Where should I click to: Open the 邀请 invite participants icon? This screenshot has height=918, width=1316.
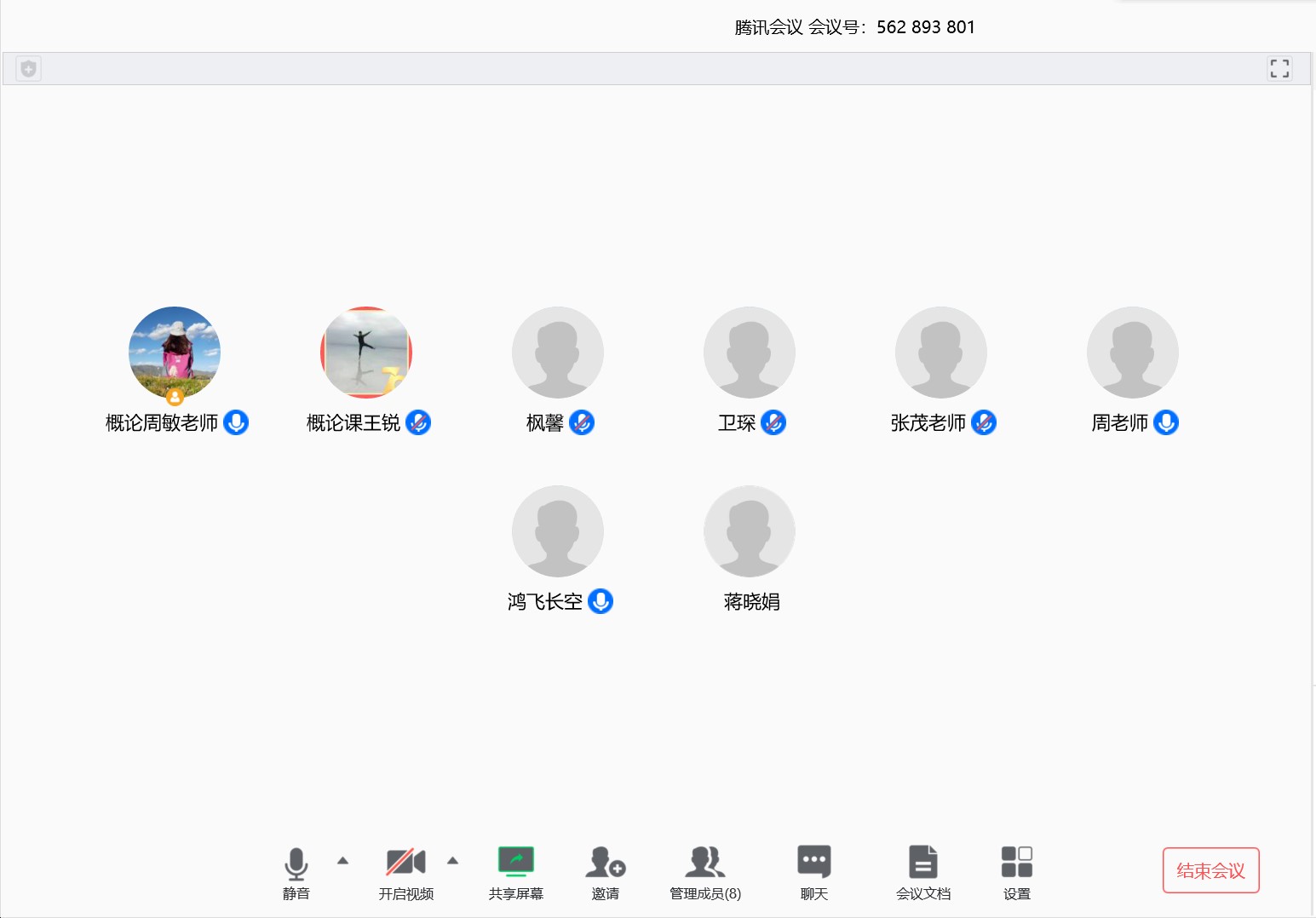pyautogui.click(x=605, y=862)
